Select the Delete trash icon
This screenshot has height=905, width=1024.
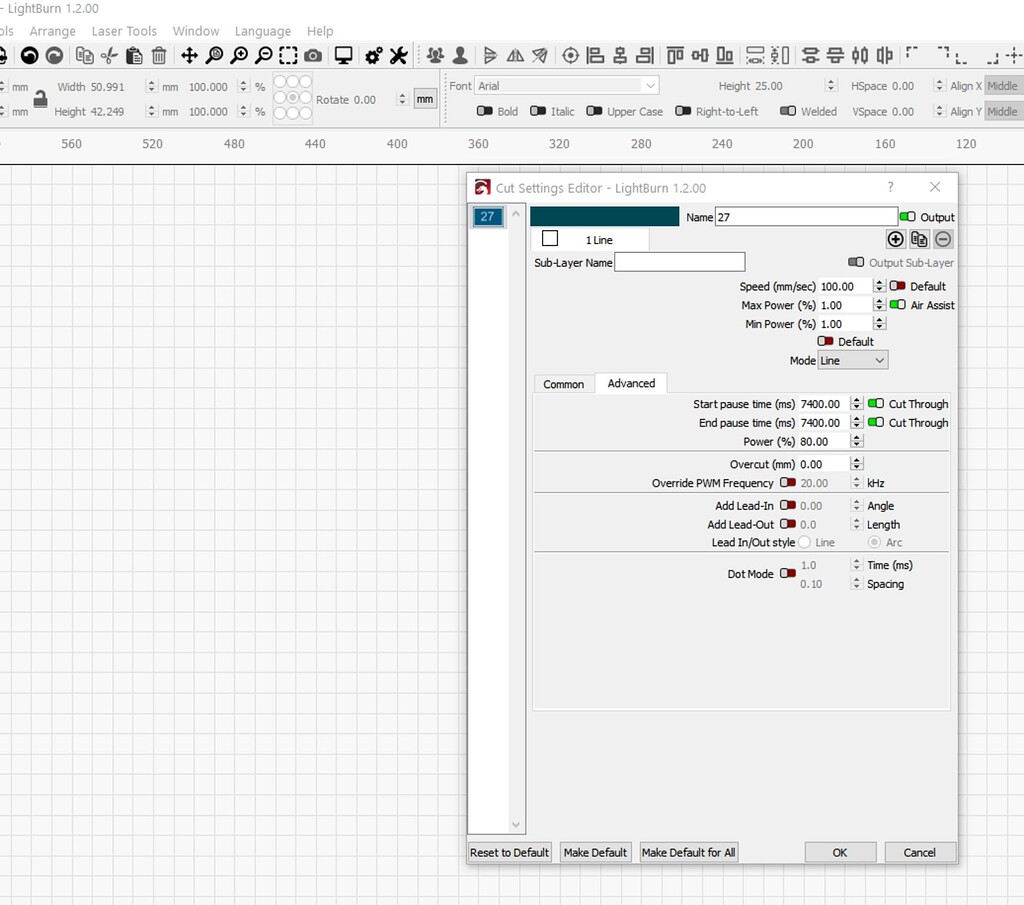[158, 55]
